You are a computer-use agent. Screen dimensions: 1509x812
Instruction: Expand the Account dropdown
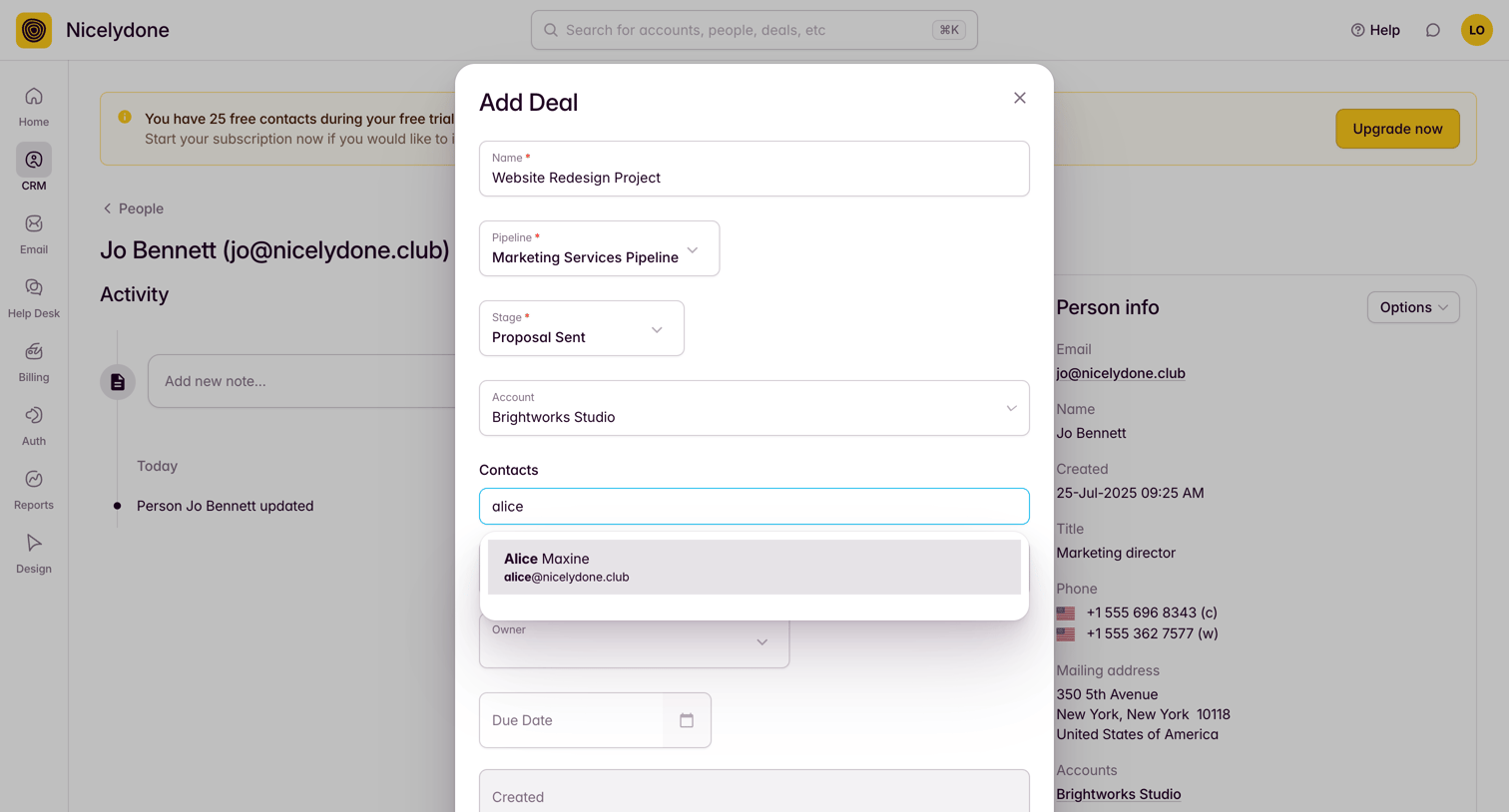(x=754, y=408)
